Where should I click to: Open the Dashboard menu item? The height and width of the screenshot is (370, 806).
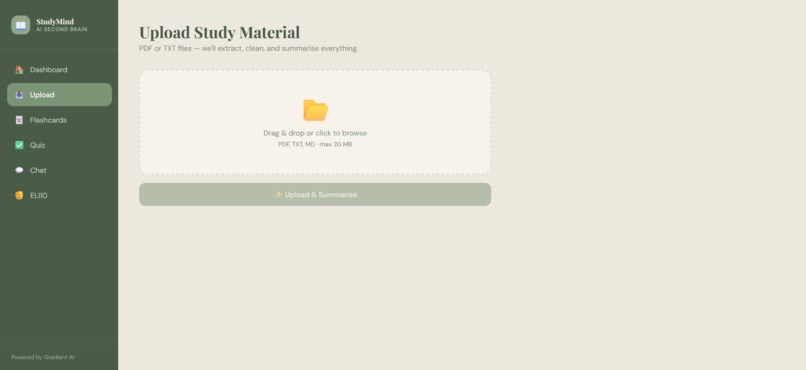point(59,69)
